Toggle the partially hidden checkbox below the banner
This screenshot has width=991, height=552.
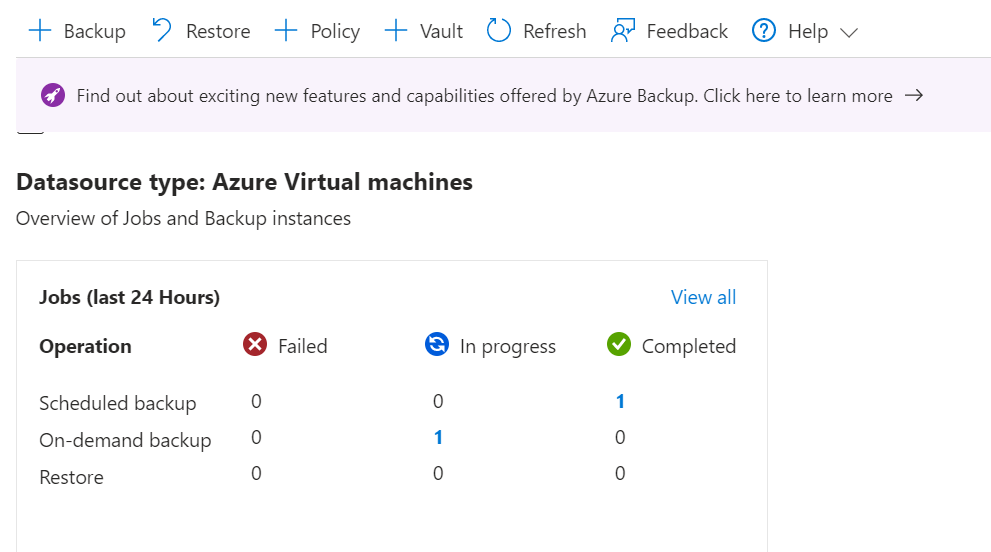coord(30,130)
